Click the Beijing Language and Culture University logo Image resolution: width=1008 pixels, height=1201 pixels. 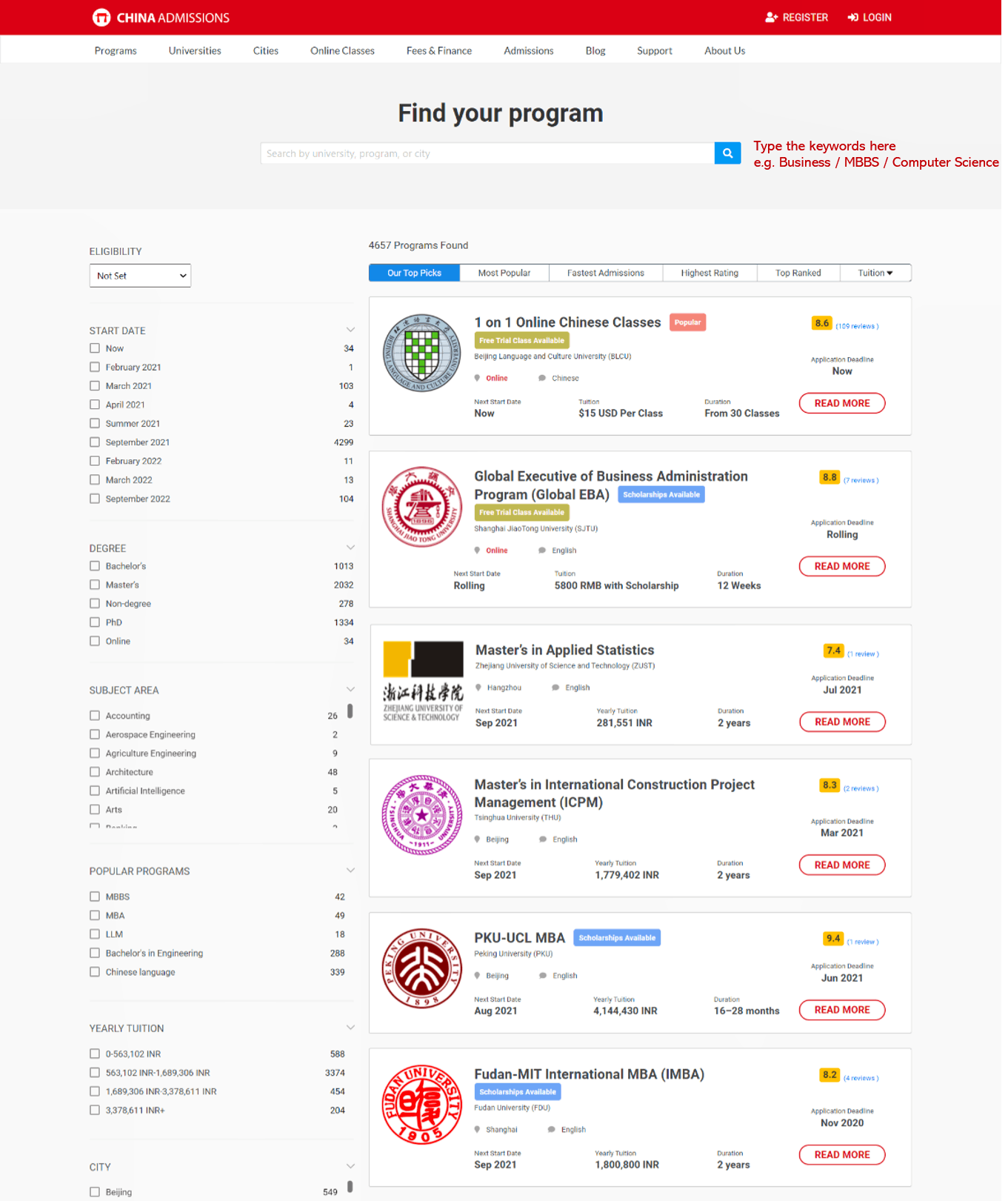[422, 353]
